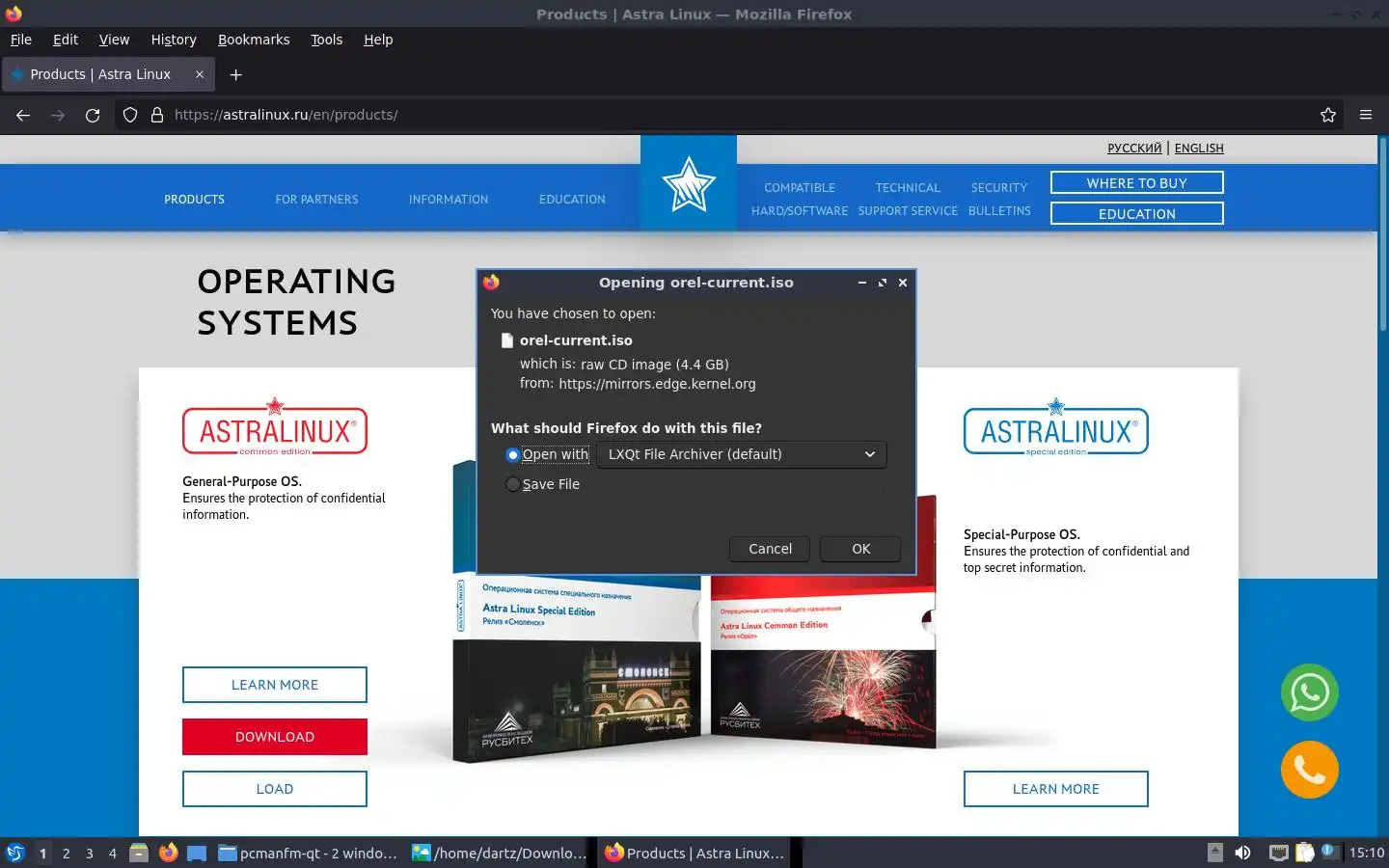This screenshot has width=1389, height=868.
Task: Open the Help menu
Action: [378, 40]
